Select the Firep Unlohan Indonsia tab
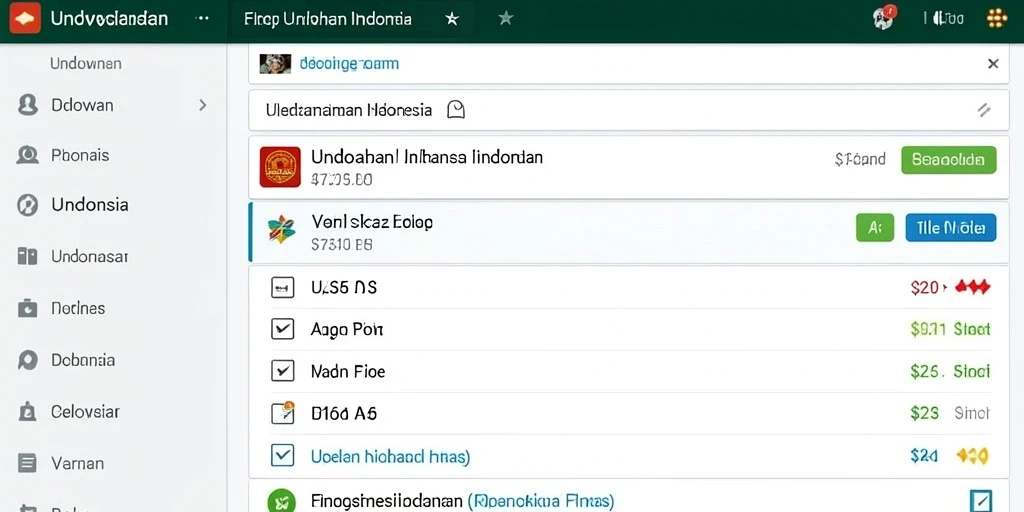 (328, 19)
